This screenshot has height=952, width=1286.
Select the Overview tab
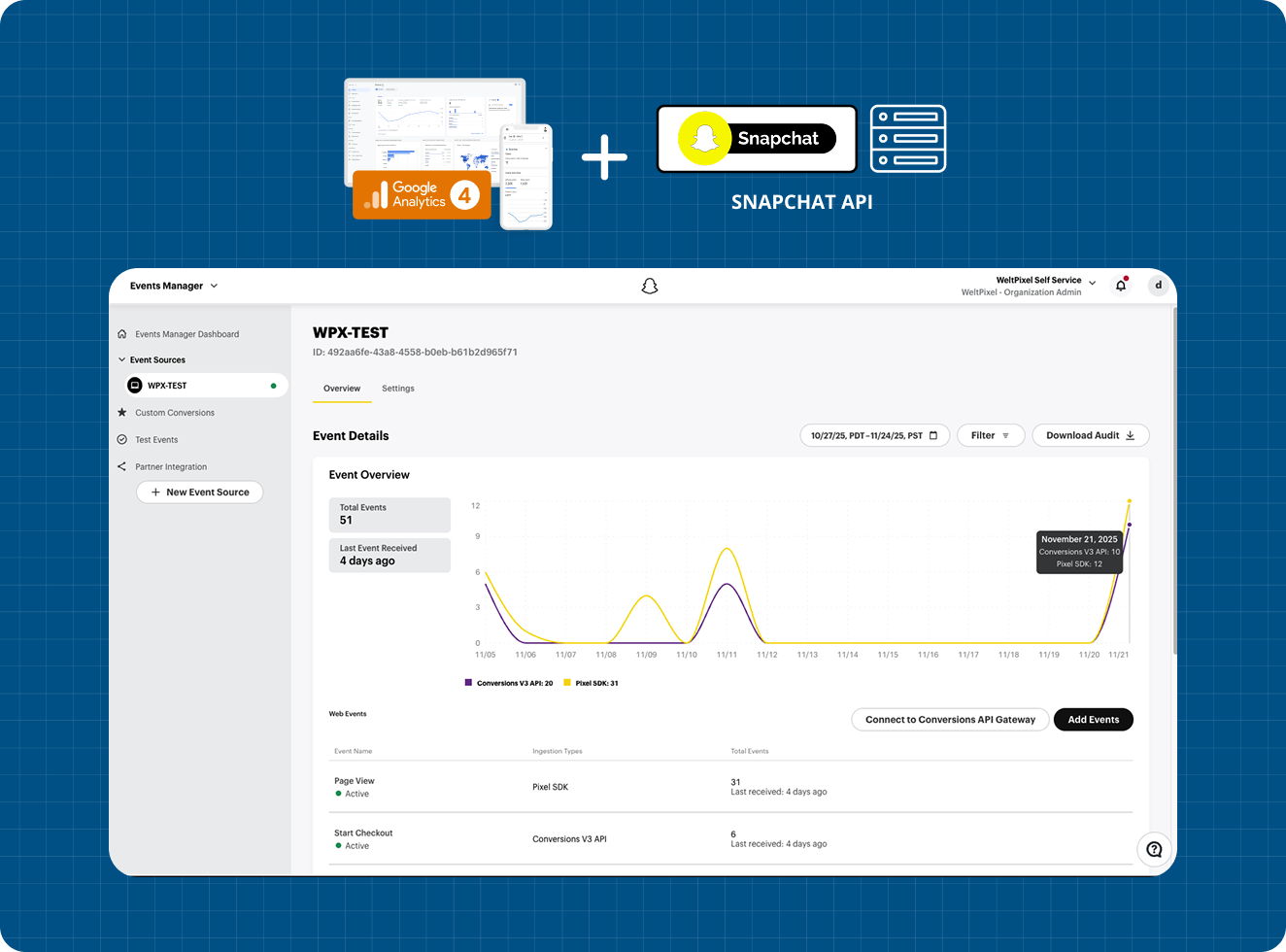point(342,389)
